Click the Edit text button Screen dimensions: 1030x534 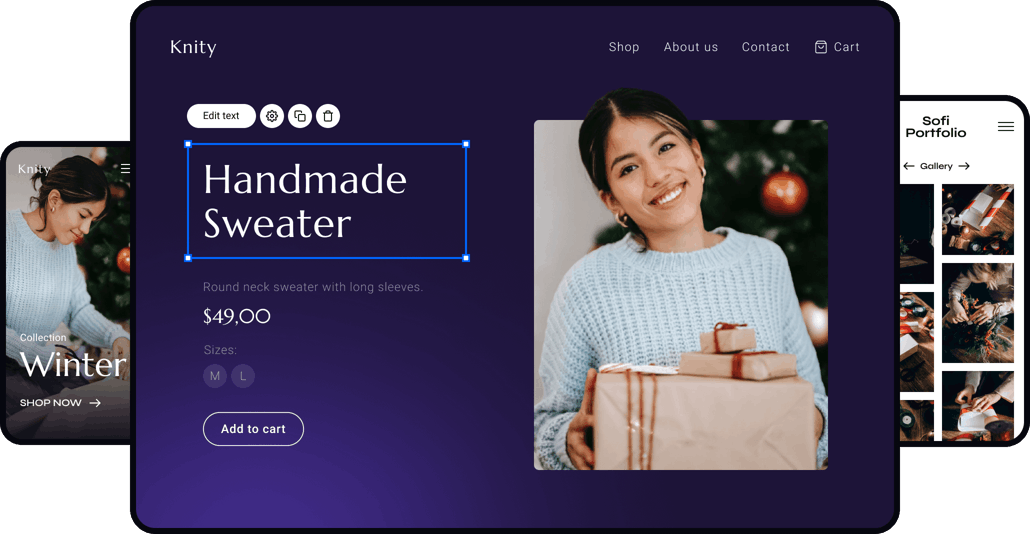tap(221, 116)
